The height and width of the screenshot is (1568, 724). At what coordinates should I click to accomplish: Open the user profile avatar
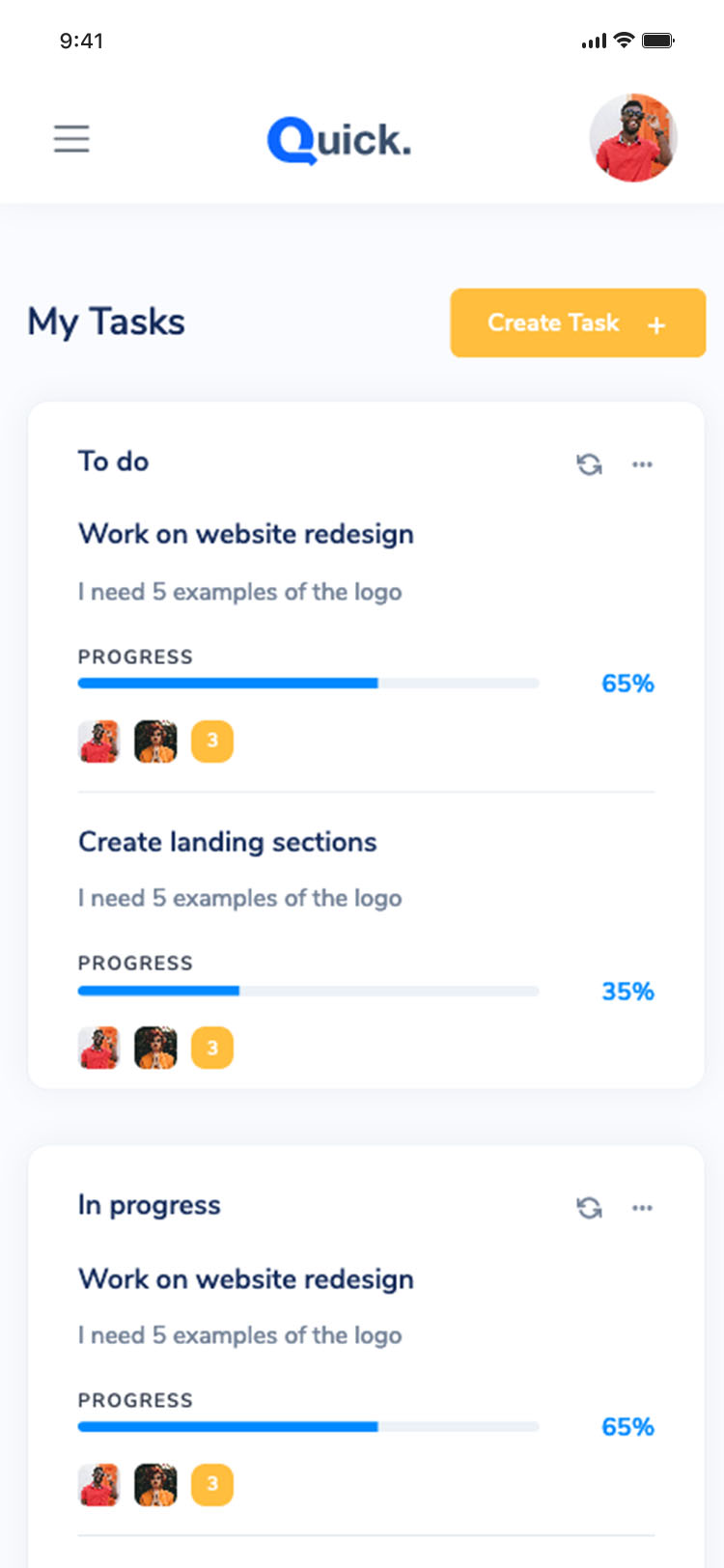coord(633,138)
